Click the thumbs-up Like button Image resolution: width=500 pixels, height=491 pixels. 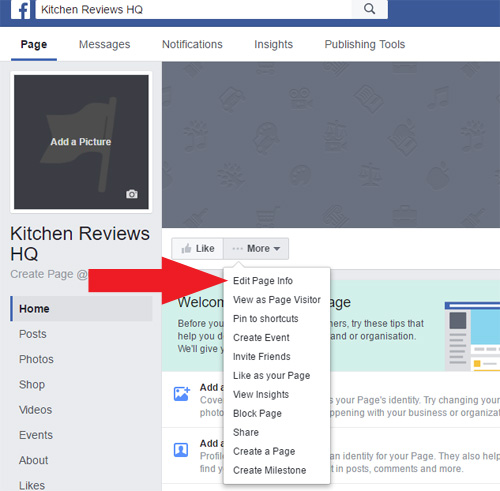pos(197,249)
